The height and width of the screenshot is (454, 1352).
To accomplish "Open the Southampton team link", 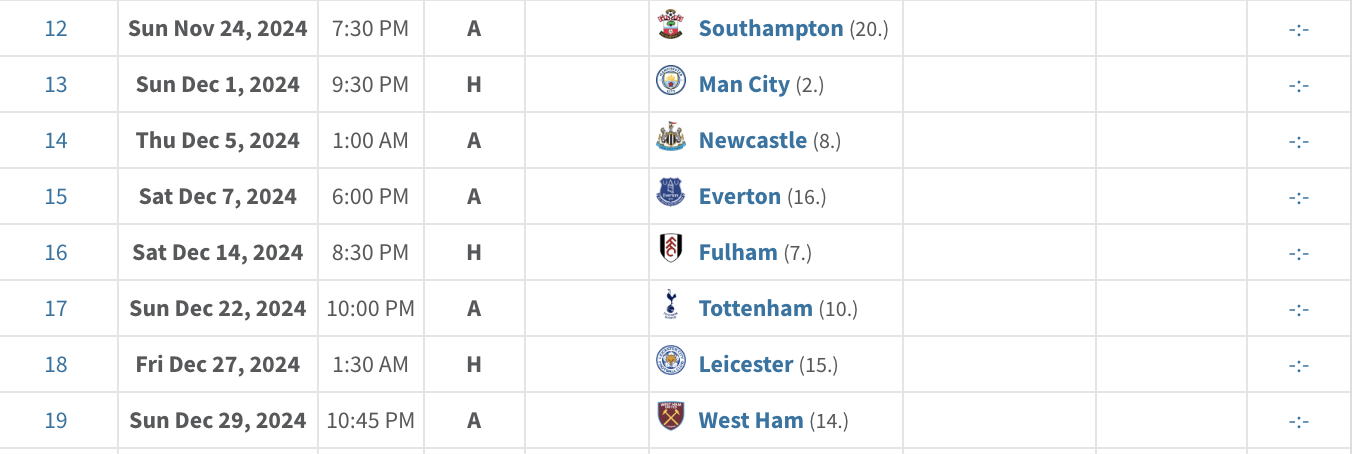I will point(771,28).
